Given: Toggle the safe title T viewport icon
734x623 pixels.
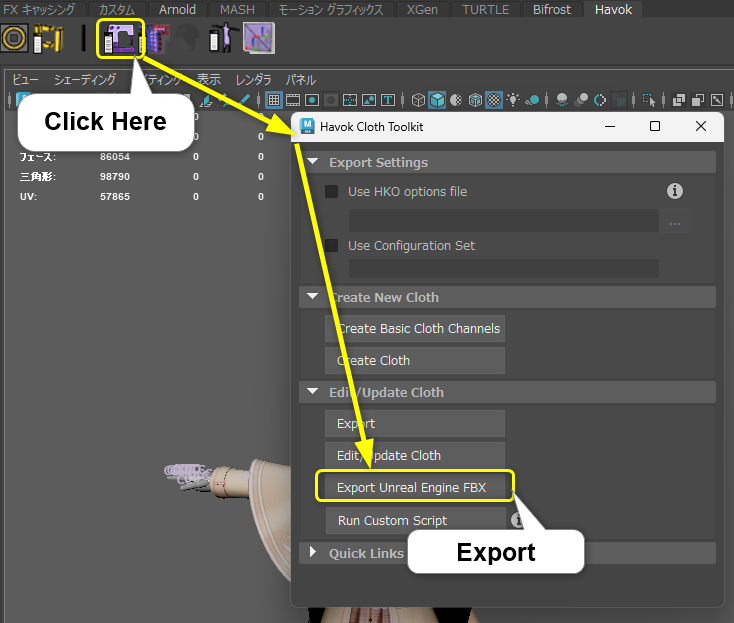Looking at the screenshot, I should (388, 100).
